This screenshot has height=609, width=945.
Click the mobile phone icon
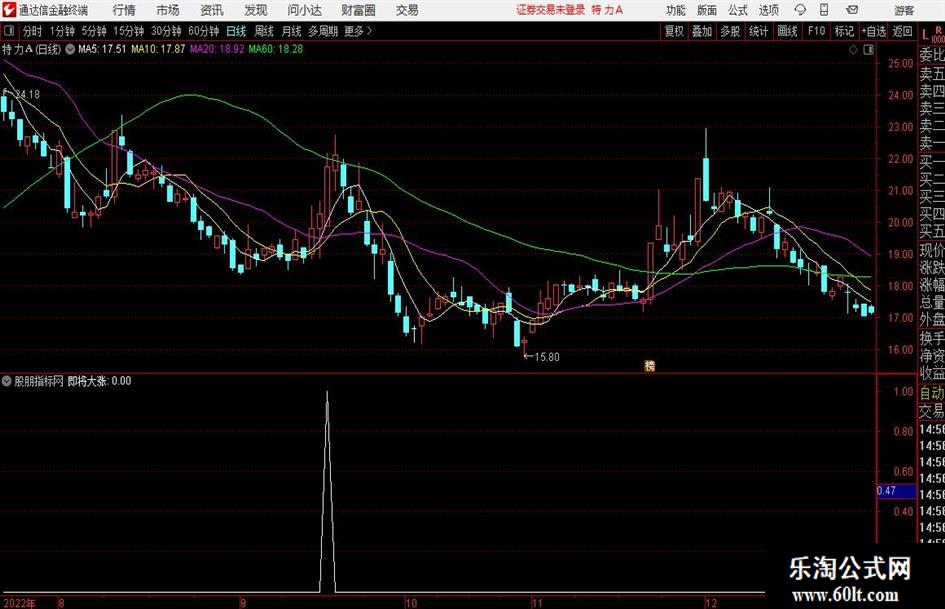tap(824, 10)
